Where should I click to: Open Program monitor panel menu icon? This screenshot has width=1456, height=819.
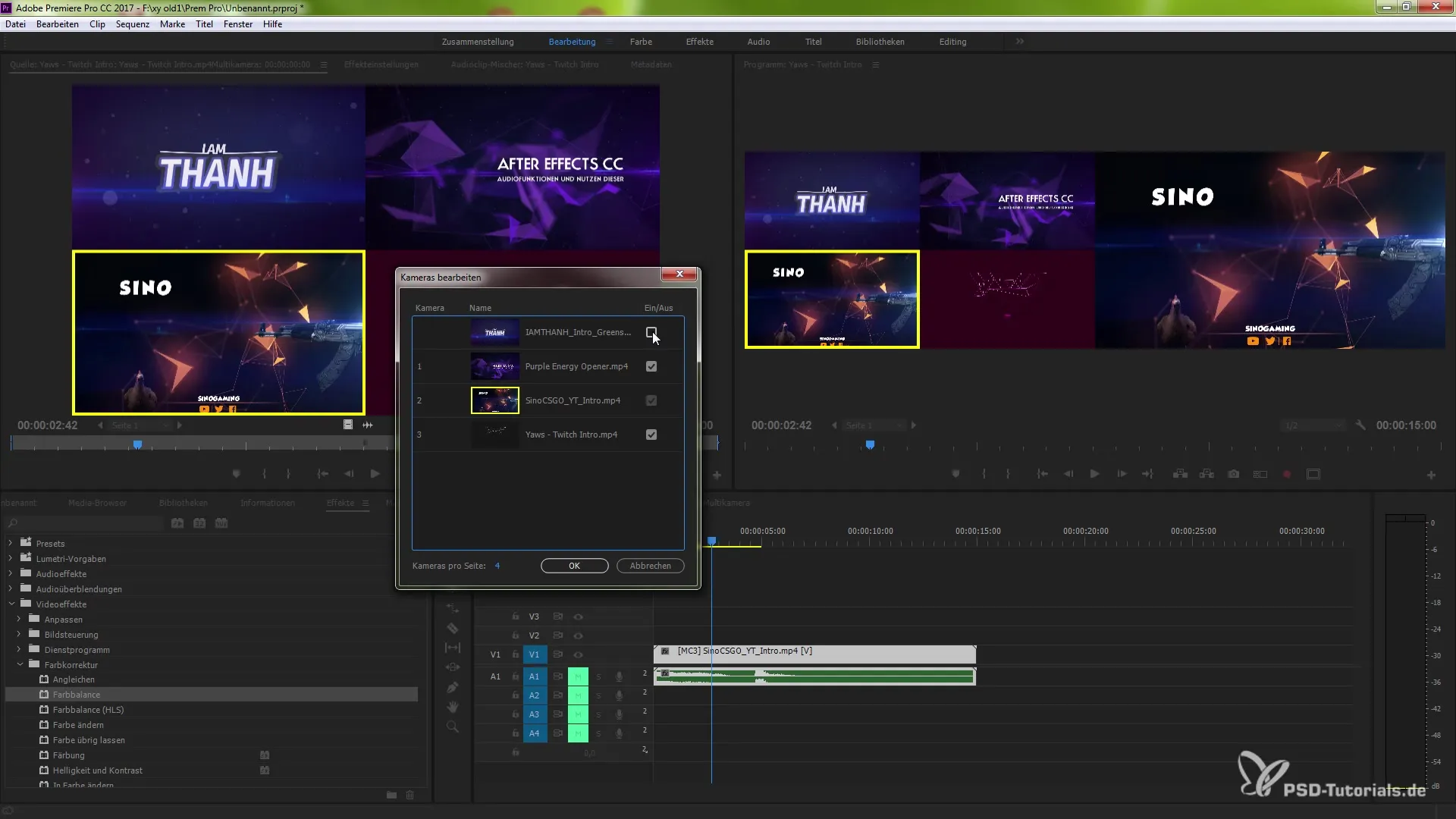click(875, 64)
